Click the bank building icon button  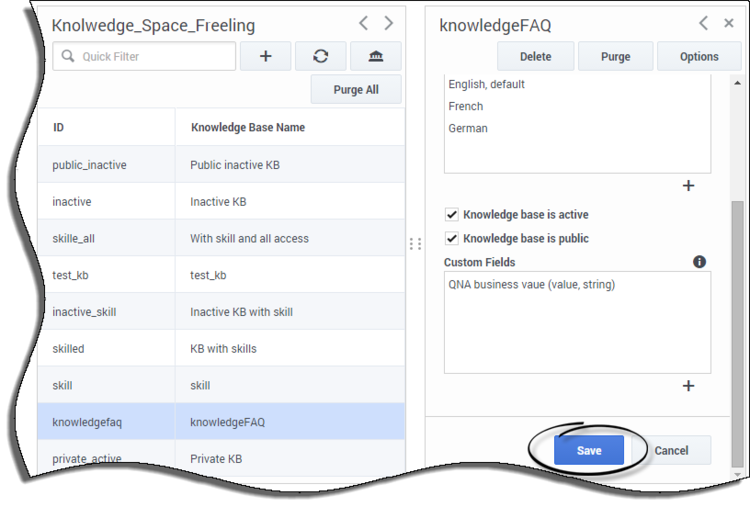pos(375,56)
